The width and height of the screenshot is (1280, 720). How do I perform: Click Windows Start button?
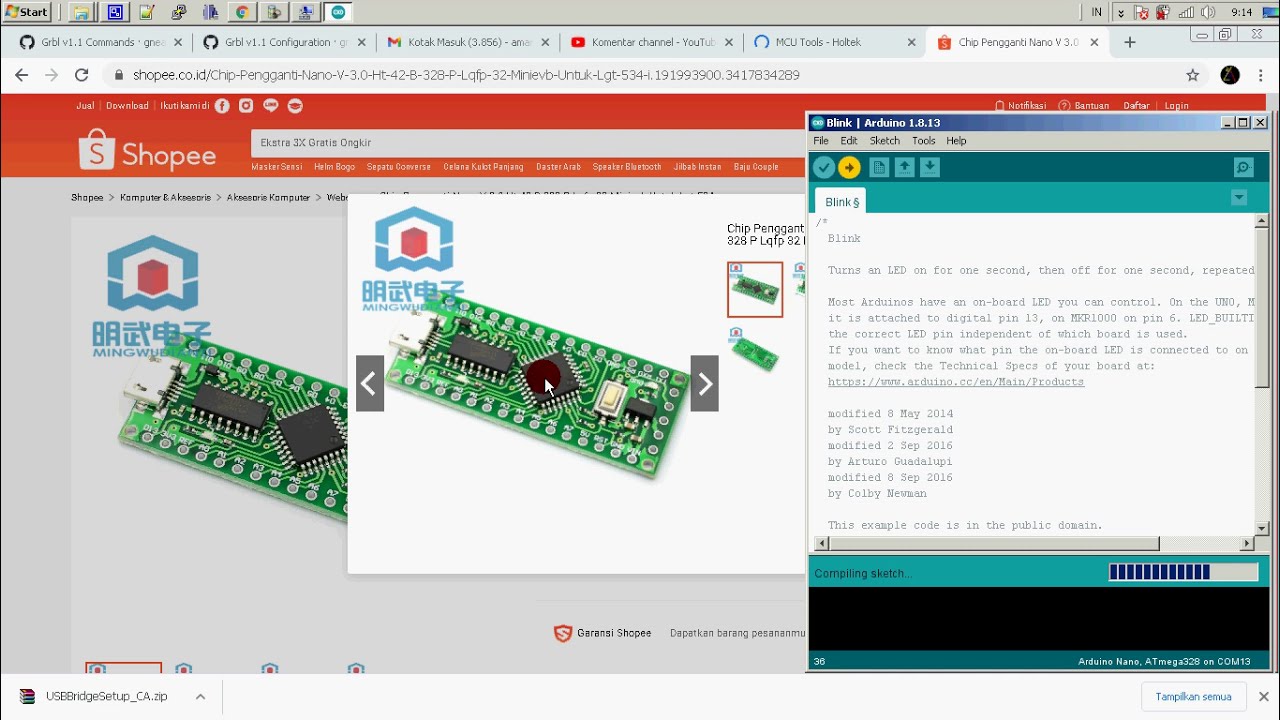pos(26,12)
